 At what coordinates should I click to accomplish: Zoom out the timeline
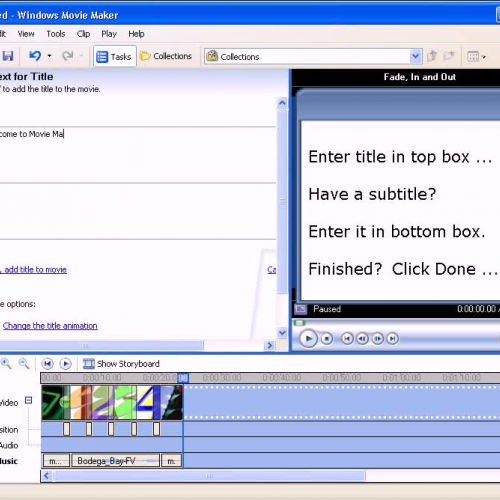coord(24,364)
